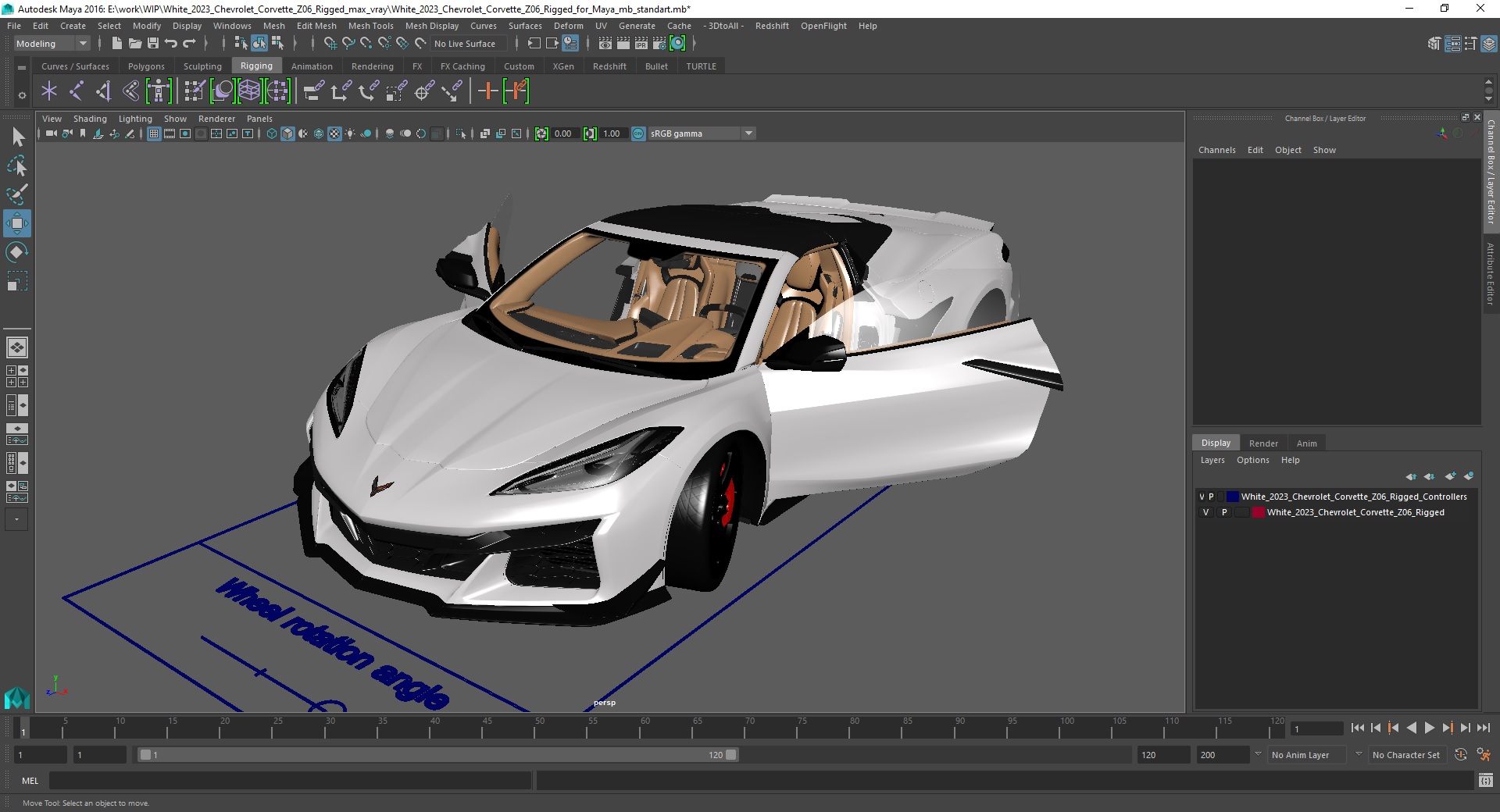Viewport: 1500px width, 812px height.
Task: Click the Save Scene disk icon
Action: click(153, 44)
